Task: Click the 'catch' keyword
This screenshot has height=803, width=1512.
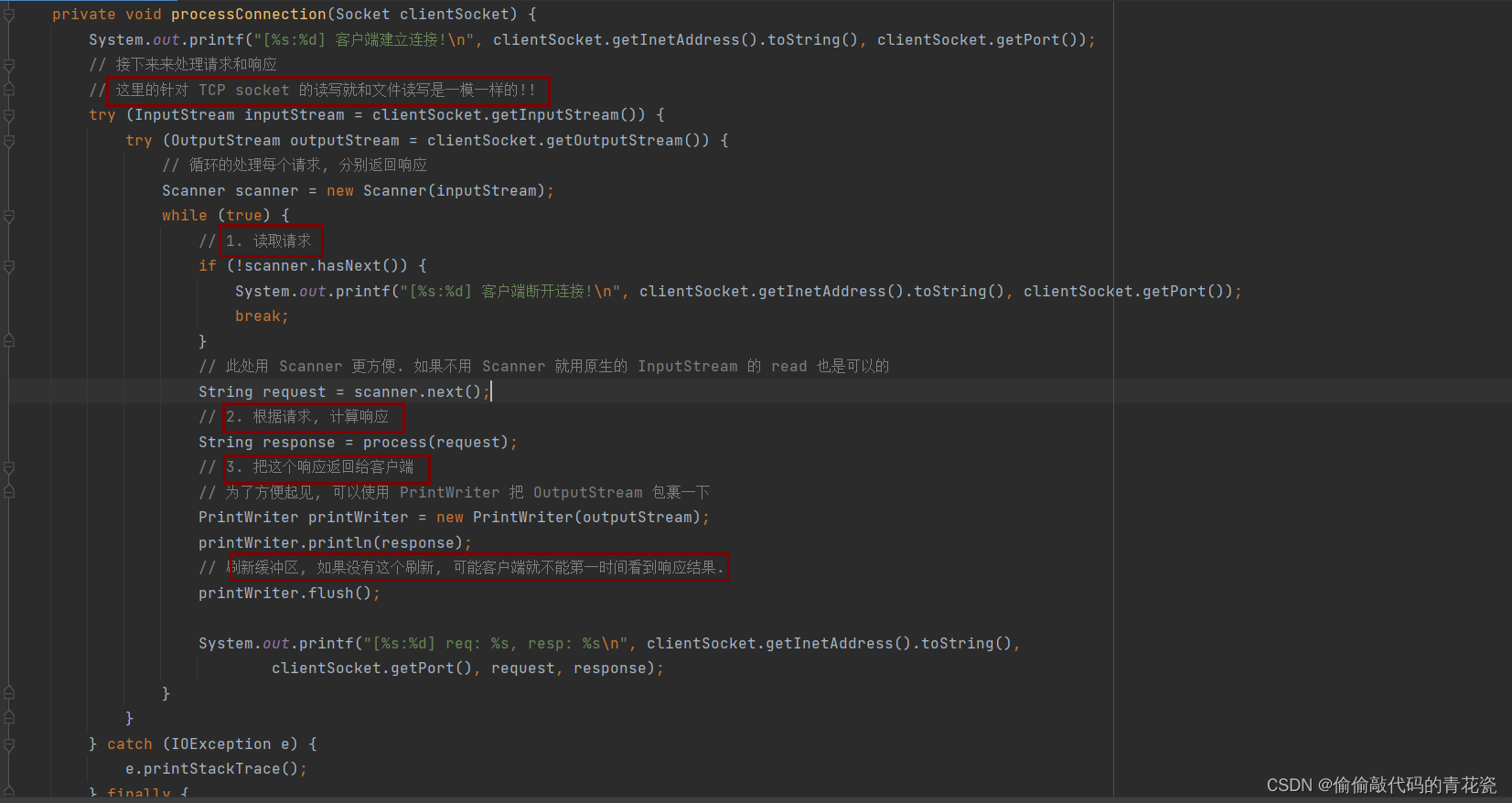Action: 130,744
